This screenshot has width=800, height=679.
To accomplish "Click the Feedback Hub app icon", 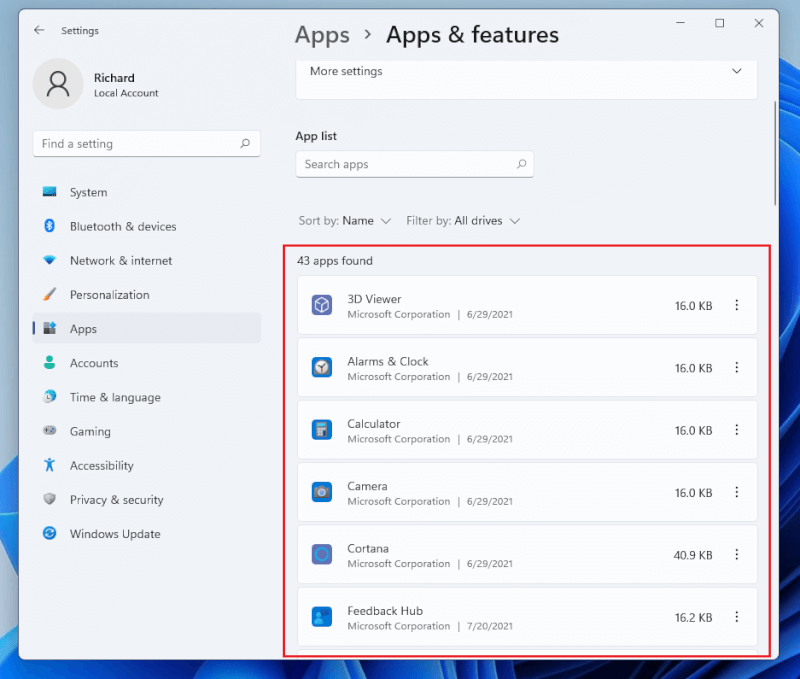I will pyautogui.click(x=321, y=617).
